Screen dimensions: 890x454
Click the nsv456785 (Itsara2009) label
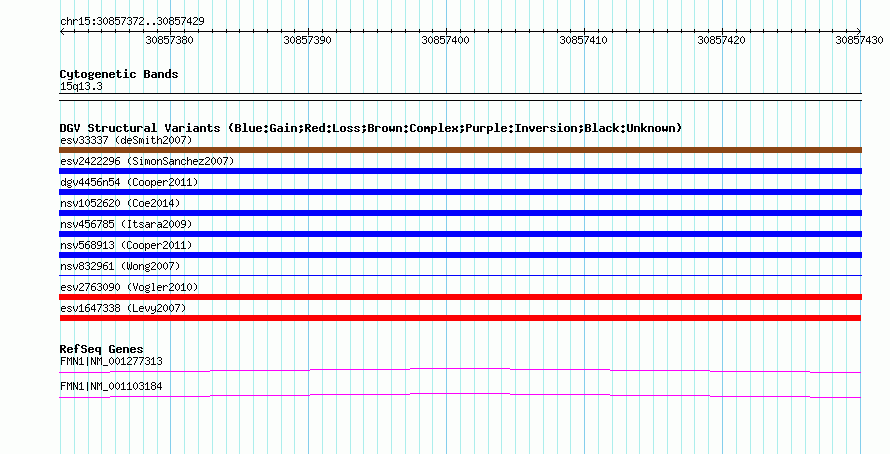click(126, 224)
